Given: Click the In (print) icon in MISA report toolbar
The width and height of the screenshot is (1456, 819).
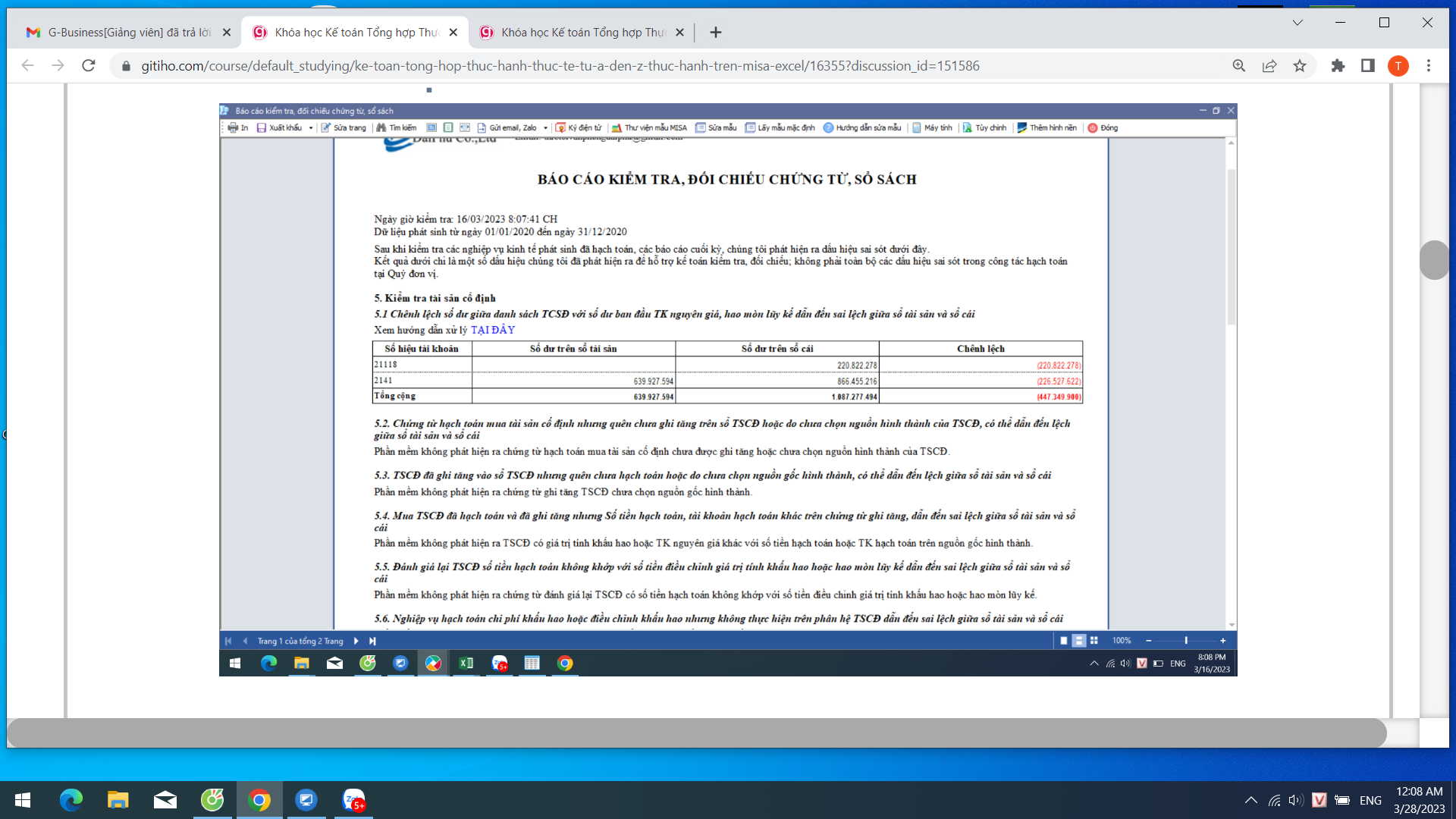Looking at the screenshot, I should tap(237, 128).
